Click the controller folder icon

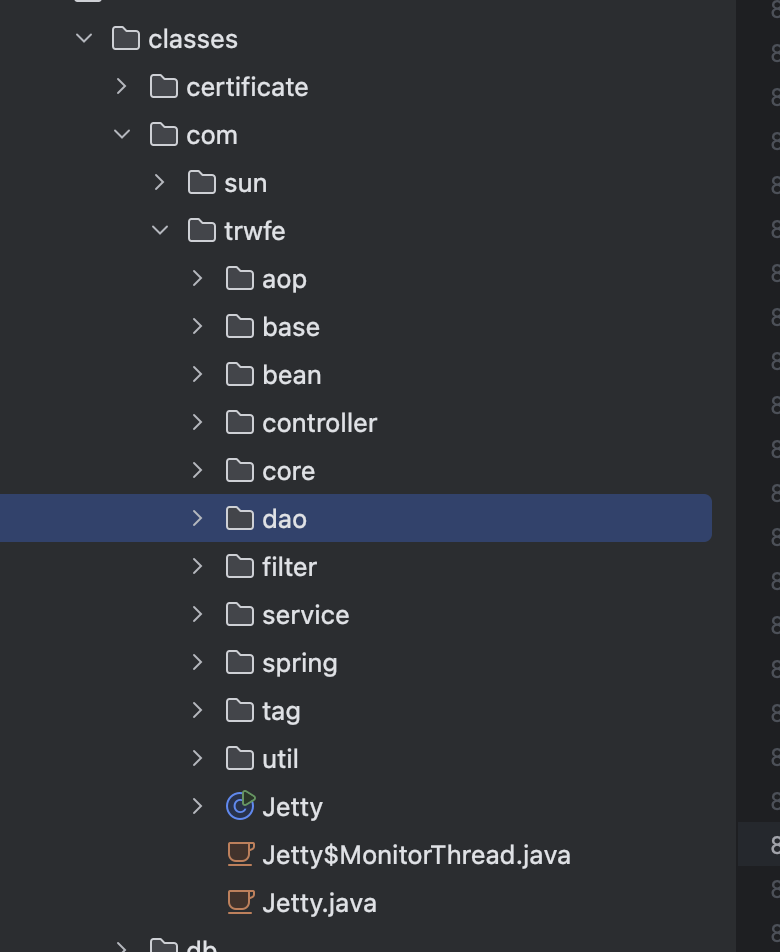pyautogui.click(x=240, y=422)
